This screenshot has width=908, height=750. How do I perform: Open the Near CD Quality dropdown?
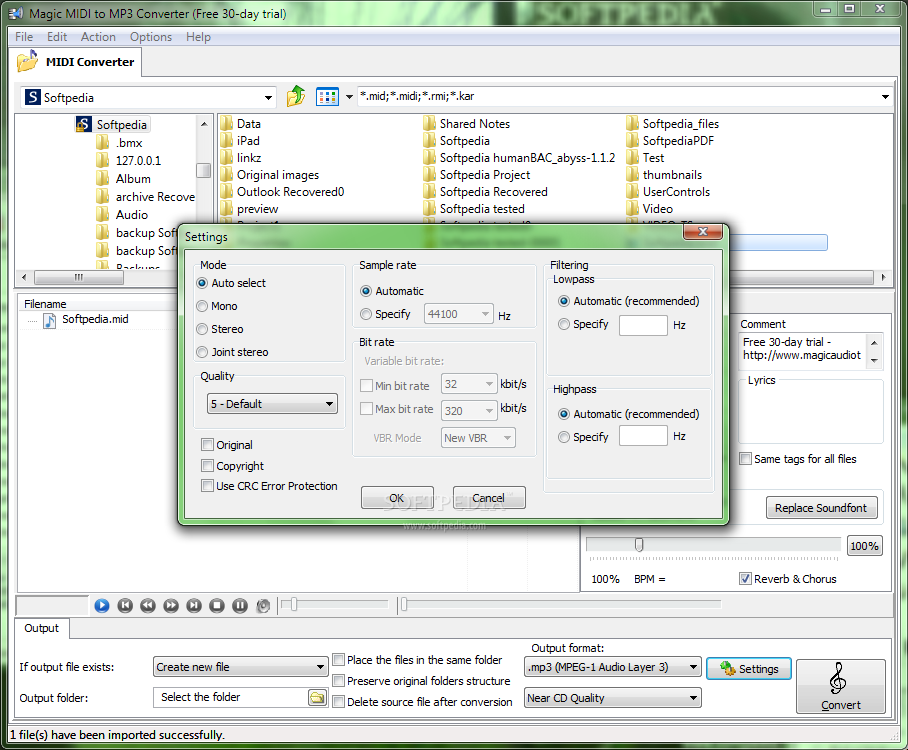click(613, 698)
